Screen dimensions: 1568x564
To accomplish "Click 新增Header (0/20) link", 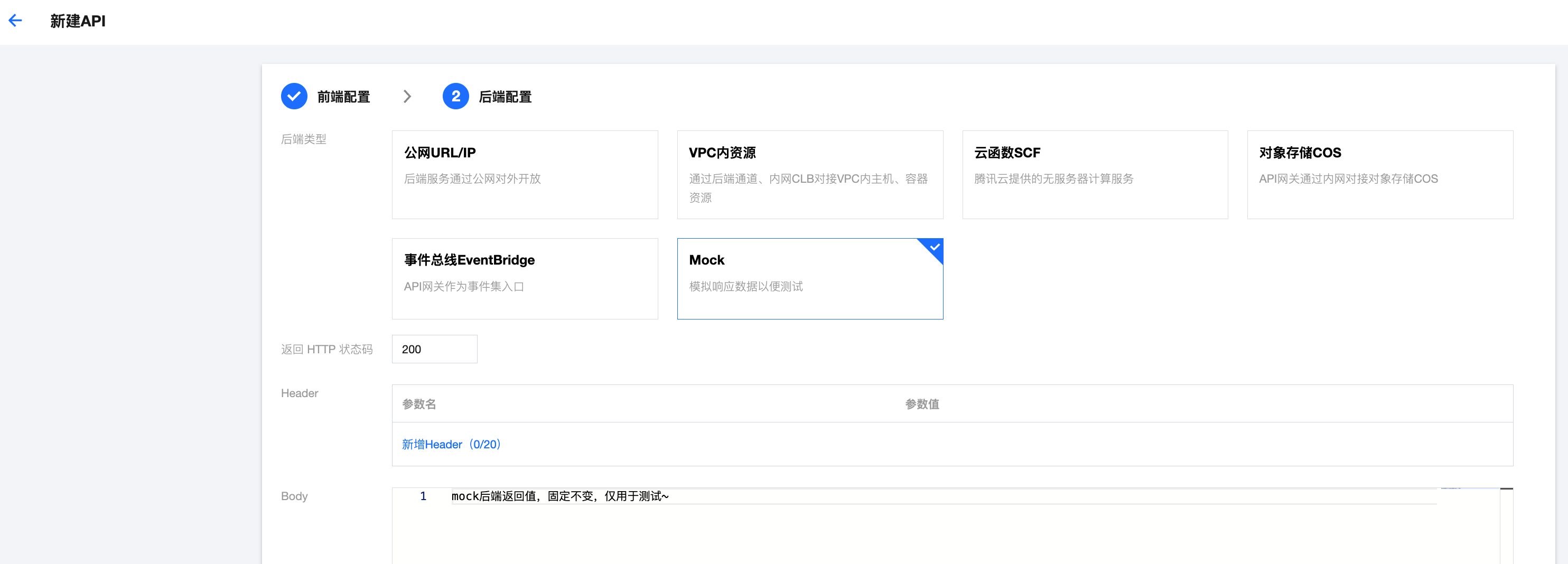I will pyautogui.click(x=451, y=445).
